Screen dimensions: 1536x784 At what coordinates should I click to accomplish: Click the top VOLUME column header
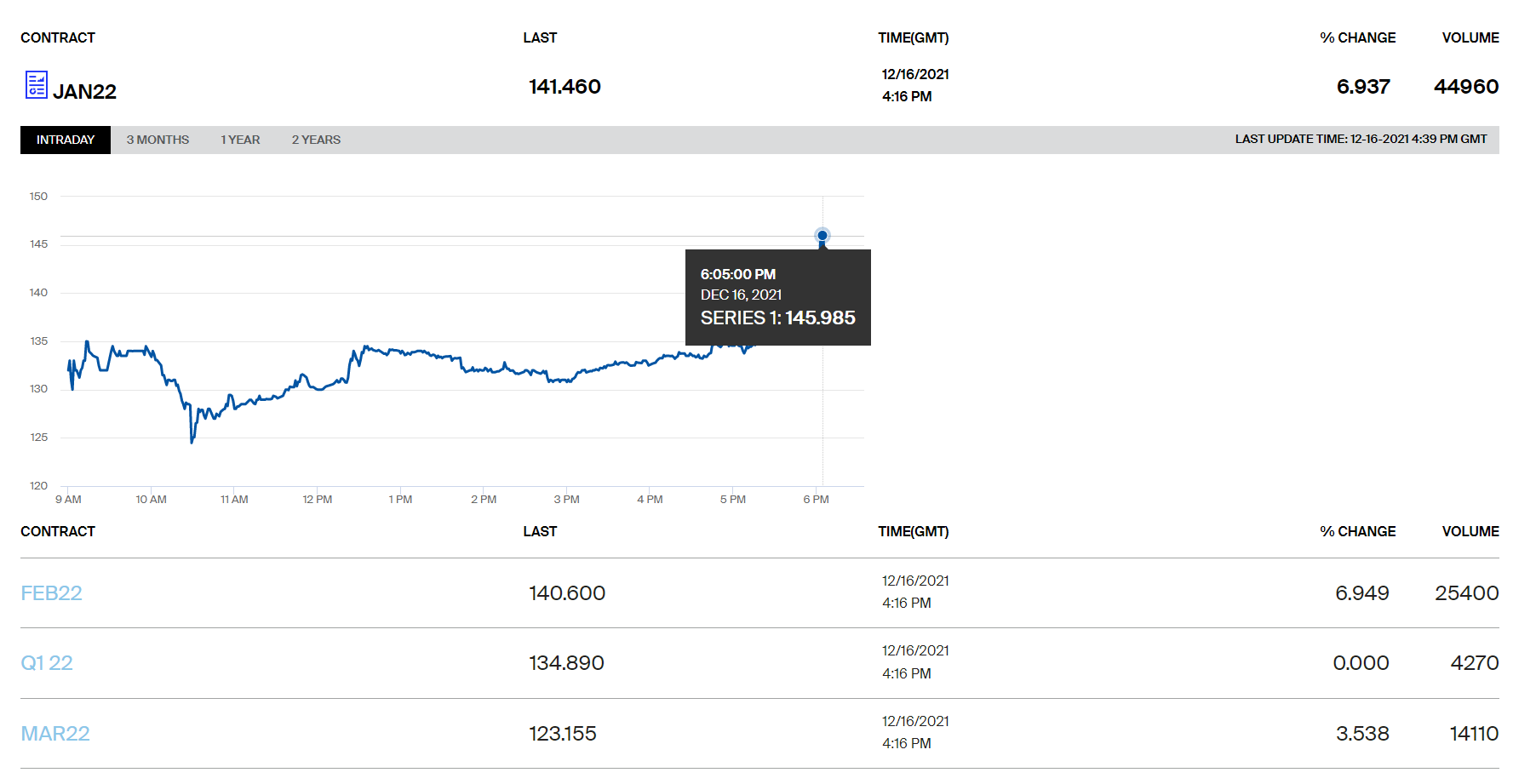point(1470,37)
